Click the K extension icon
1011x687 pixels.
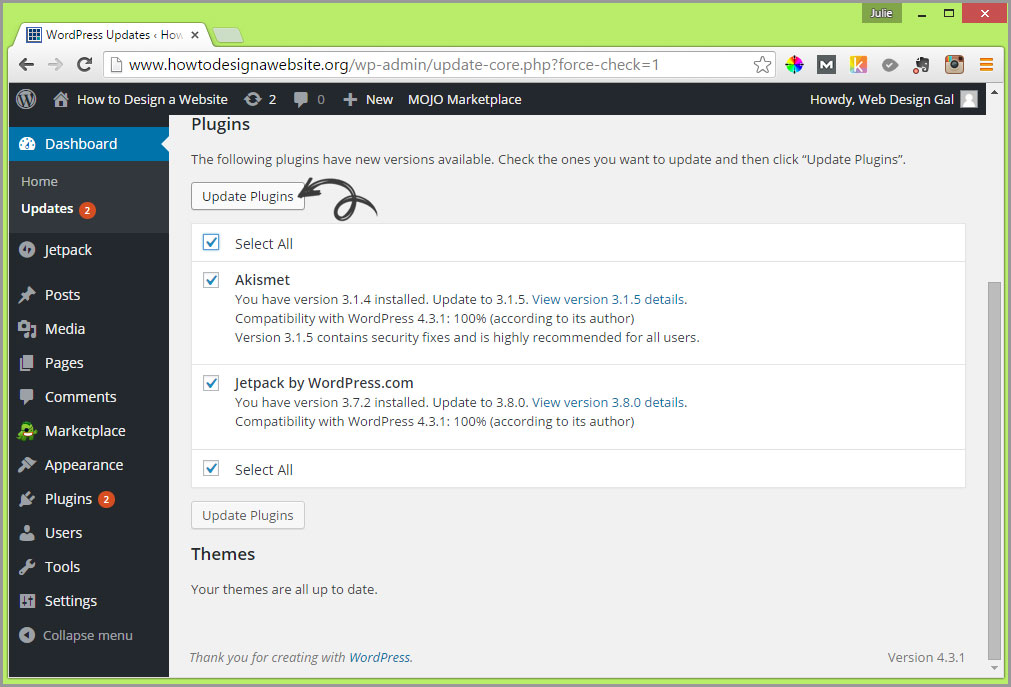click(858, 65)
